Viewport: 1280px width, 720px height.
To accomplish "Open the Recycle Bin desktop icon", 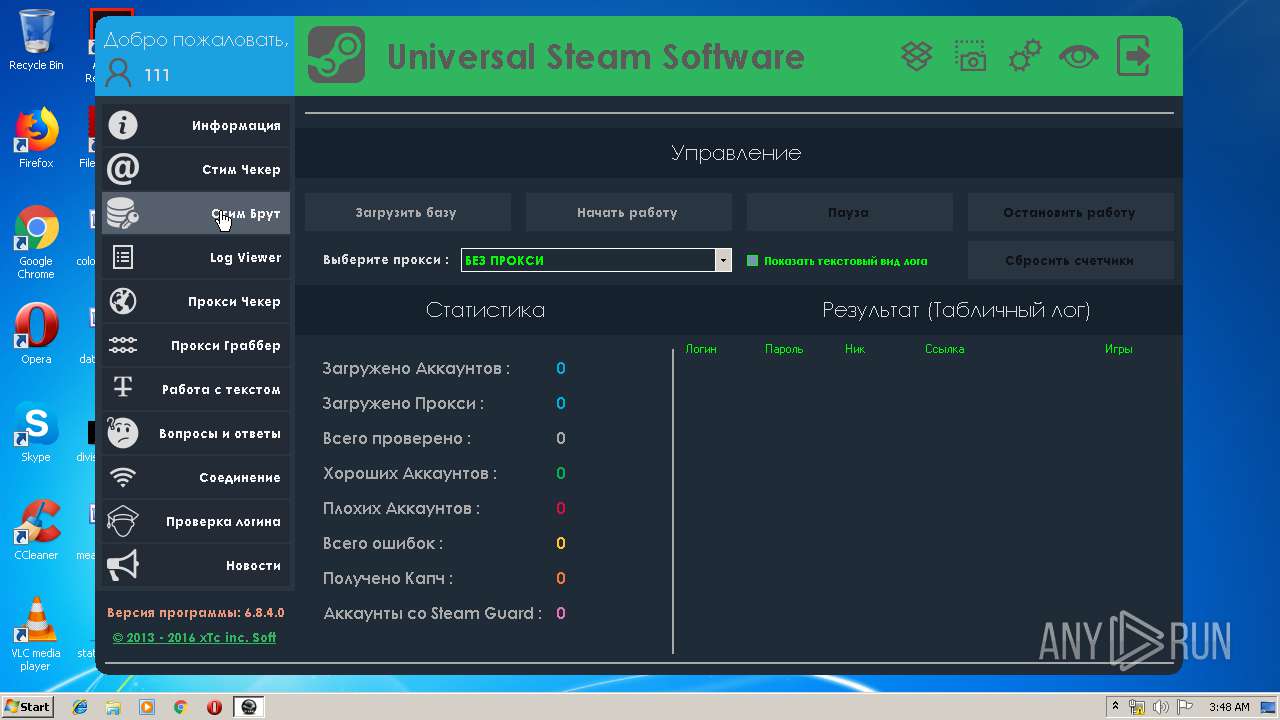I will click(x=36, y=40).
